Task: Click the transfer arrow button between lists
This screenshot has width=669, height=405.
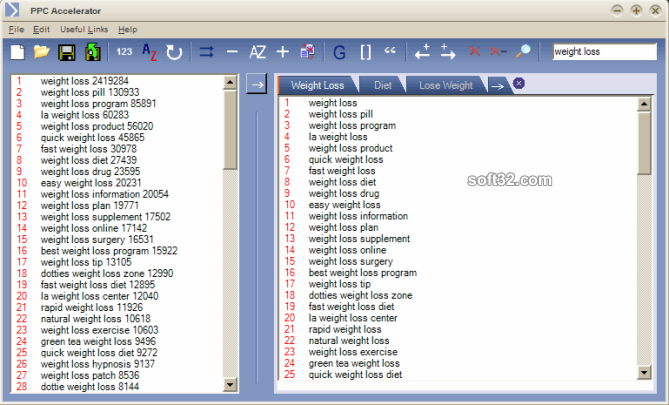Action: click(256, 84)
